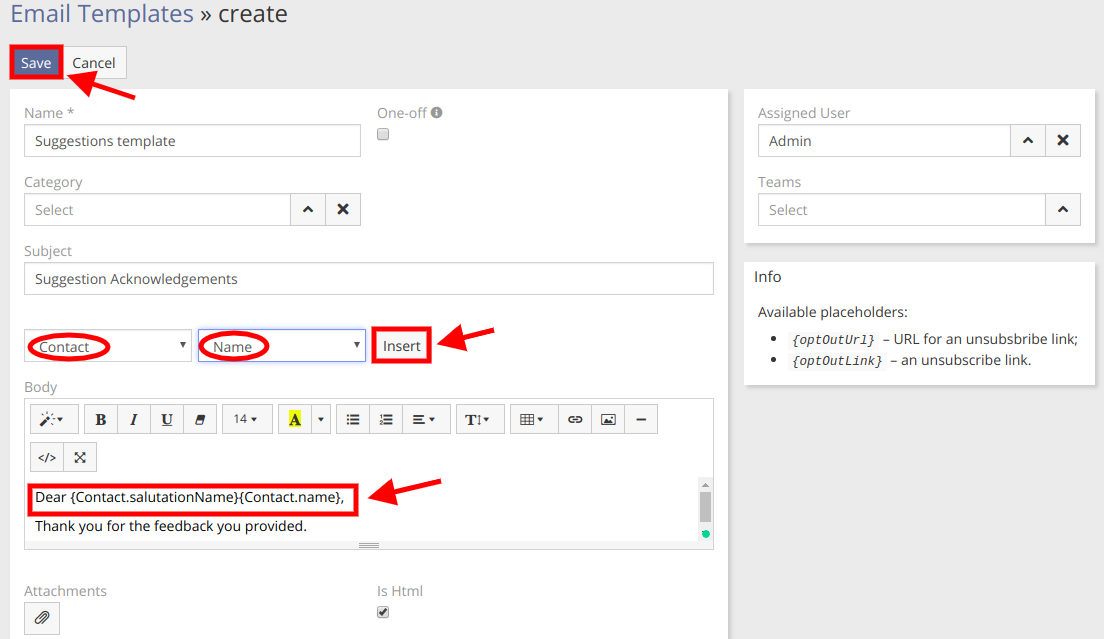Image resolution: width=1104 pixels, height=639 pixels.
Task: Open the font size 14 dropdown
Action: pyautogui.click(x=246, y=419)
